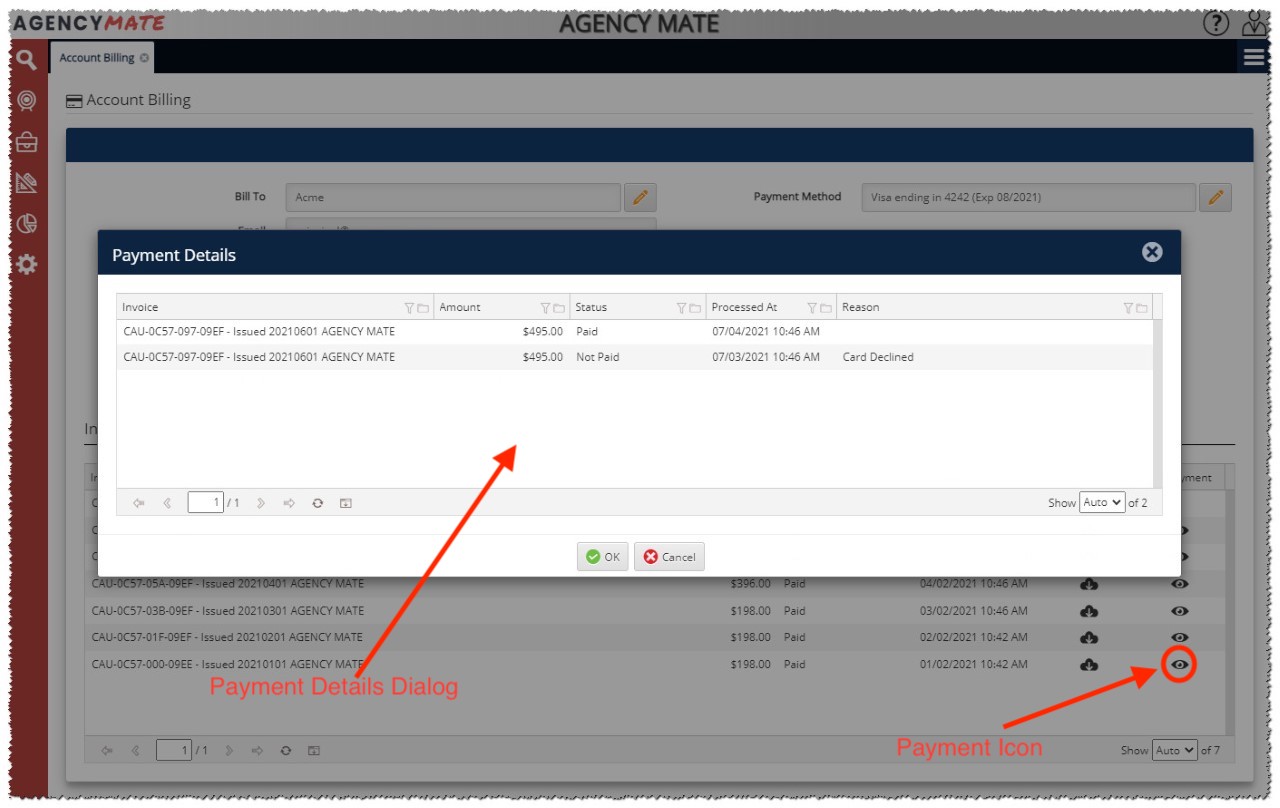Click page number field in background invoices pager

[x=174, y=750]
